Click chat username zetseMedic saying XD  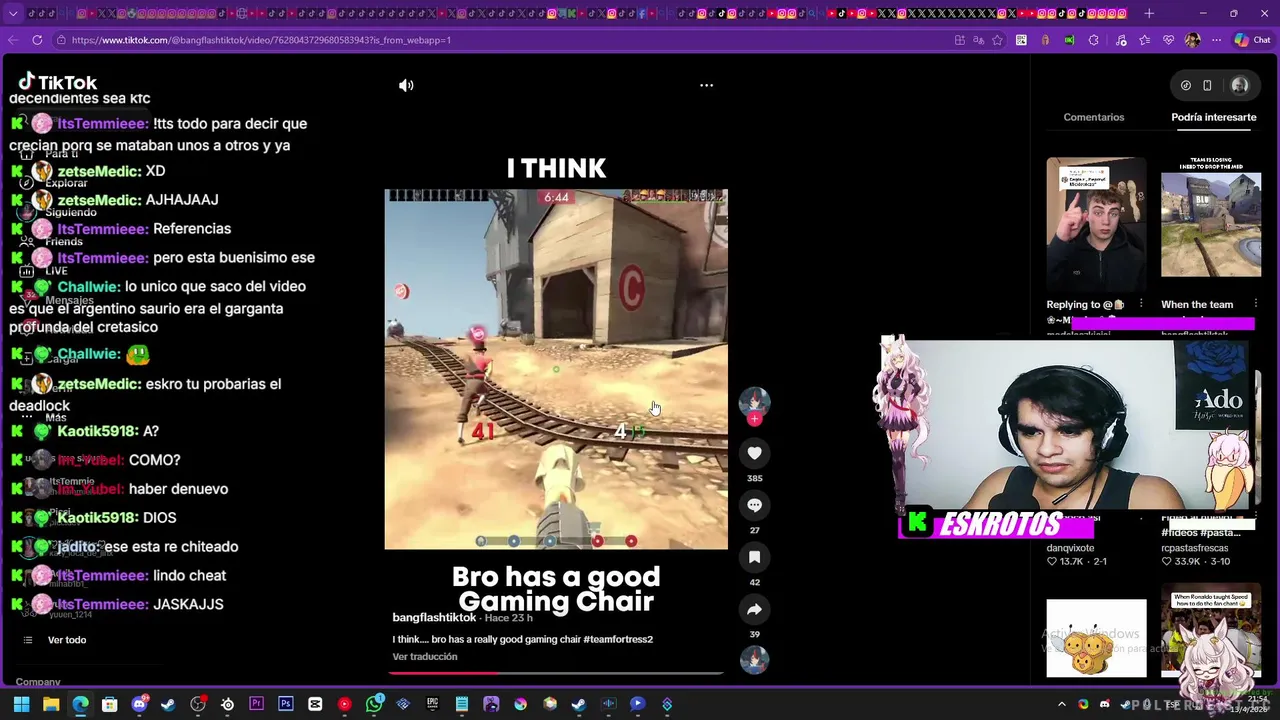(x=99, y=171)
